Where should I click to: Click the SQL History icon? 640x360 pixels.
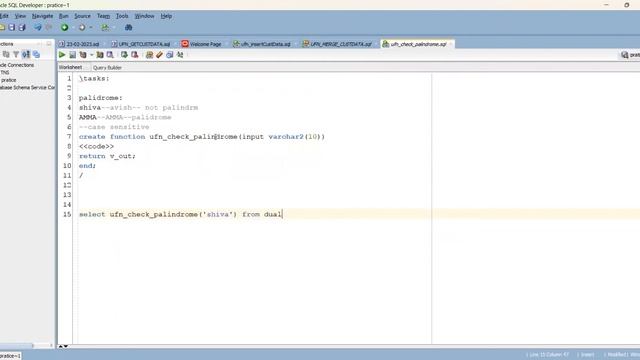point(170,55)
